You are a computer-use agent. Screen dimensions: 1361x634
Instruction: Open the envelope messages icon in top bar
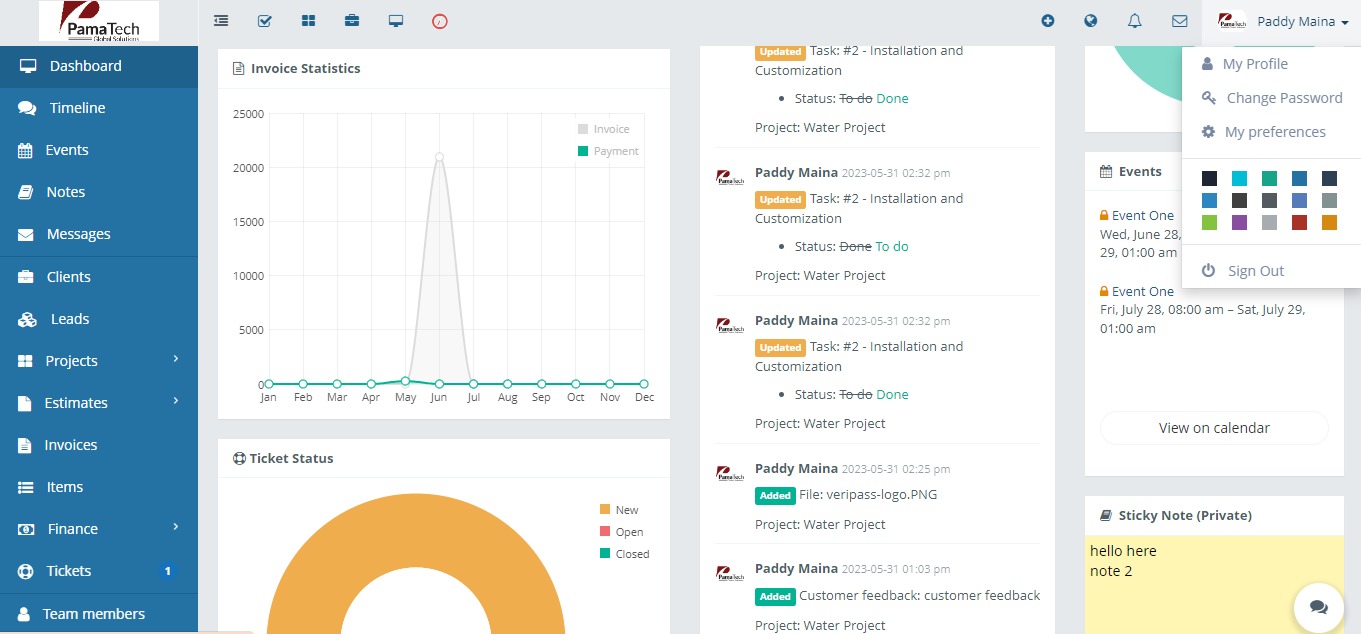click(x=1180, y=20)
